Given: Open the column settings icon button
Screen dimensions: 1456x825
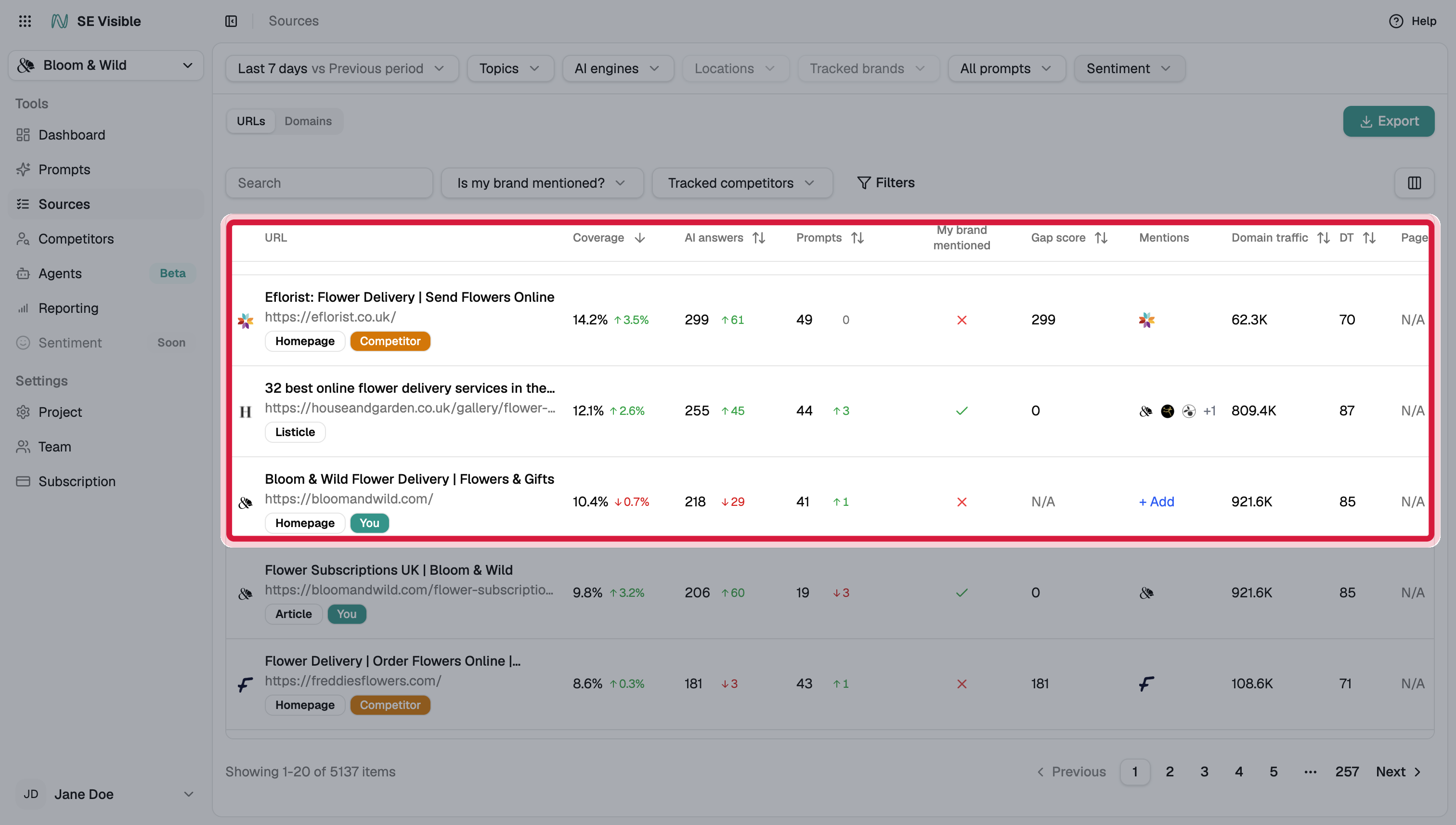Looking at the screenshot, I should pos(1414,182).
